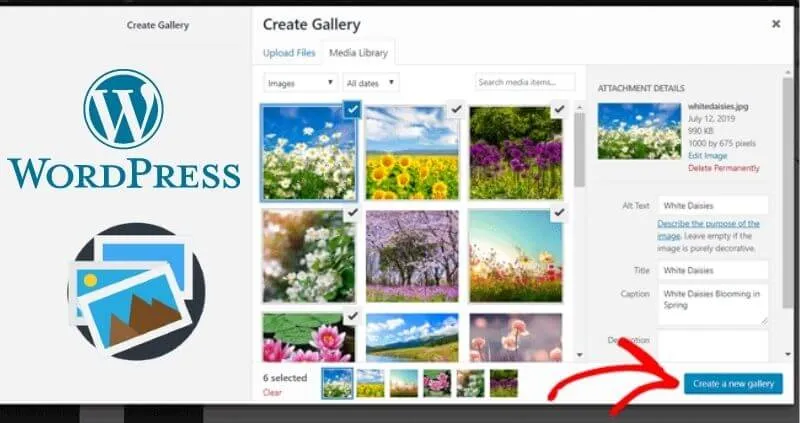Click the whitedaisies.jpg filename text
This screenshot has width=800, height=423.
pos(718,107)
